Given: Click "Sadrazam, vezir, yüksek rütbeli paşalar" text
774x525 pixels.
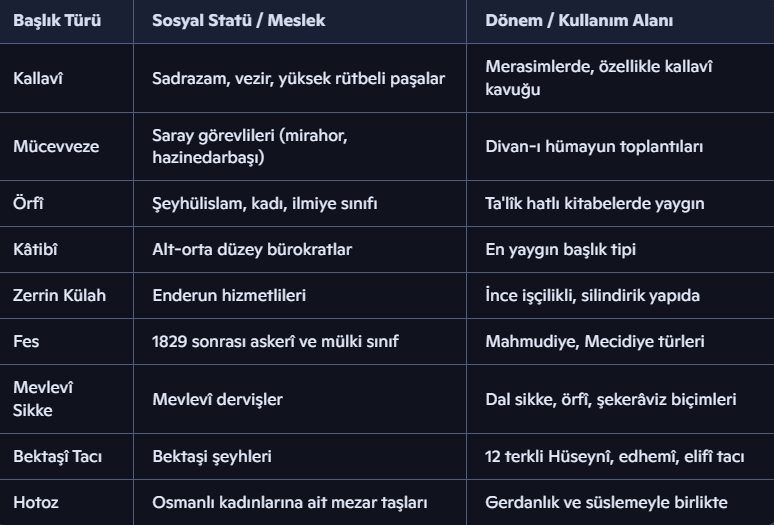Looking at the screenshot, I should tap(298, 78).
